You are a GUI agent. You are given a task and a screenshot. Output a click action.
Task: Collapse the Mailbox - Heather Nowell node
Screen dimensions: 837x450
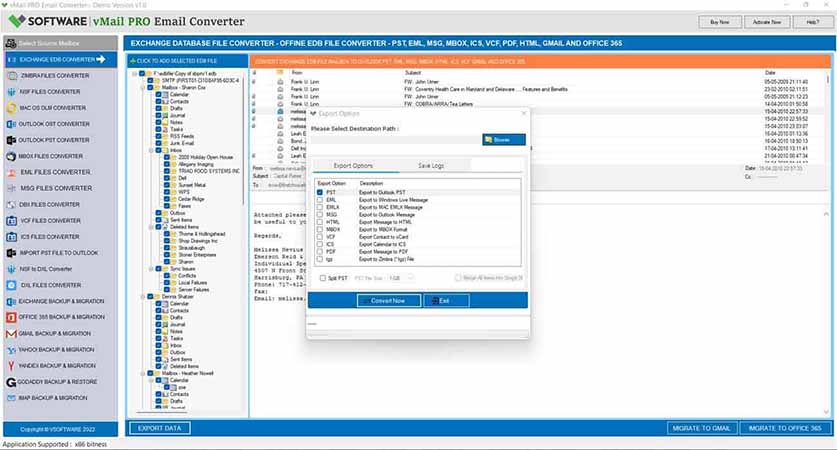[x=143, y=373]
